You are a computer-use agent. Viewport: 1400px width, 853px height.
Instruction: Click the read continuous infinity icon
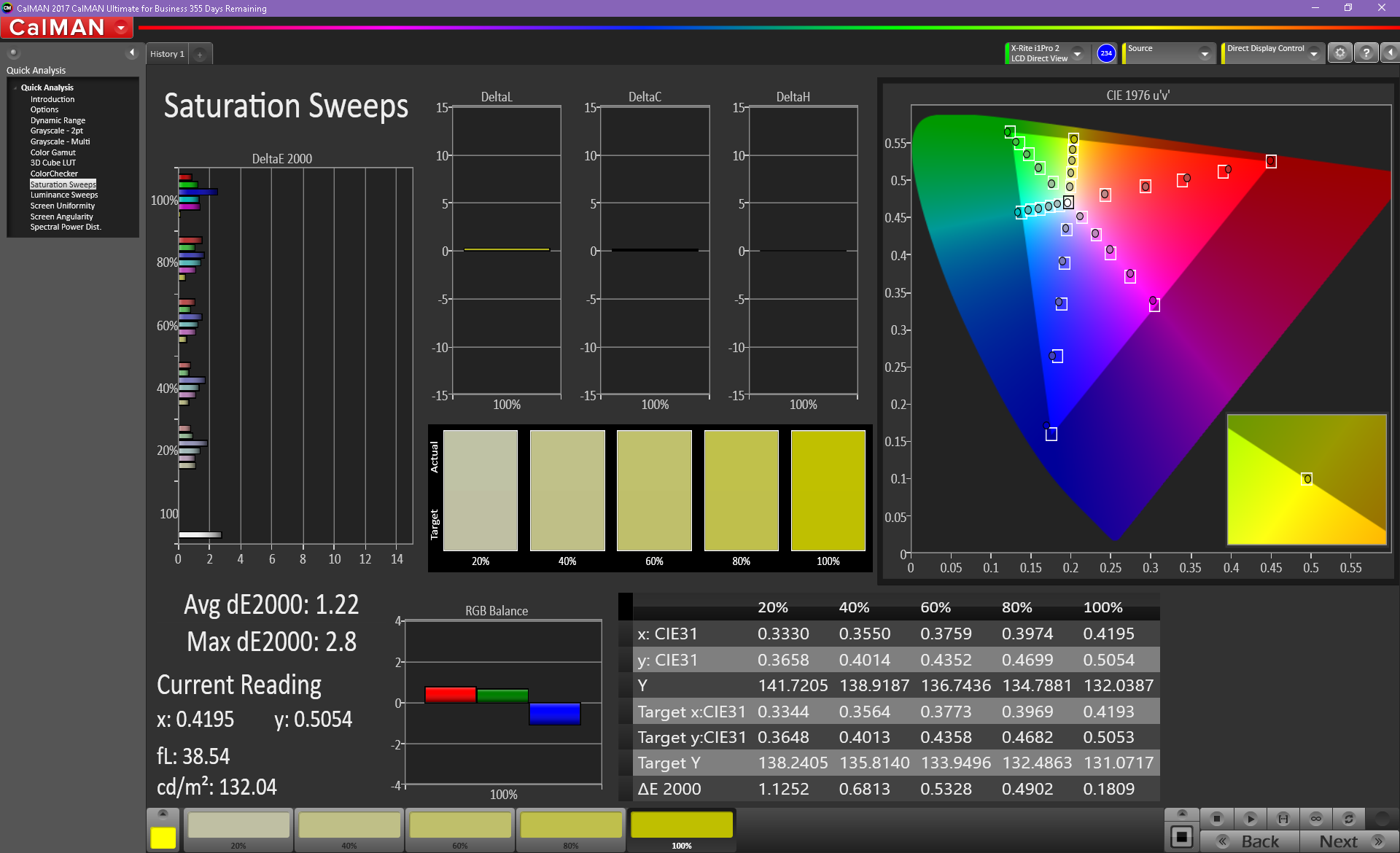1315,819
